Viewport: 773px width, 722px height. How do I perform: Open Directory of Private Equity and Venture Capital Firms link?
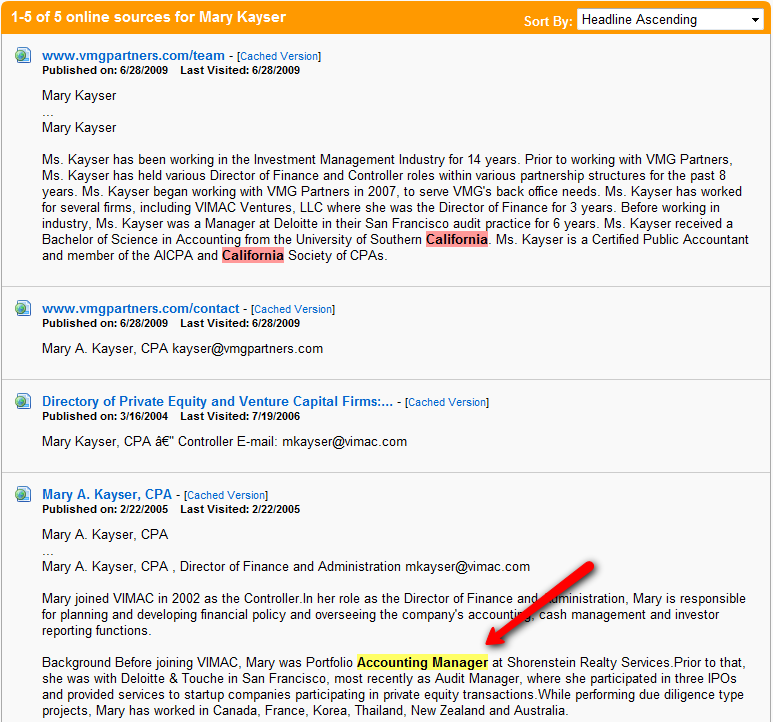[217, 402]
